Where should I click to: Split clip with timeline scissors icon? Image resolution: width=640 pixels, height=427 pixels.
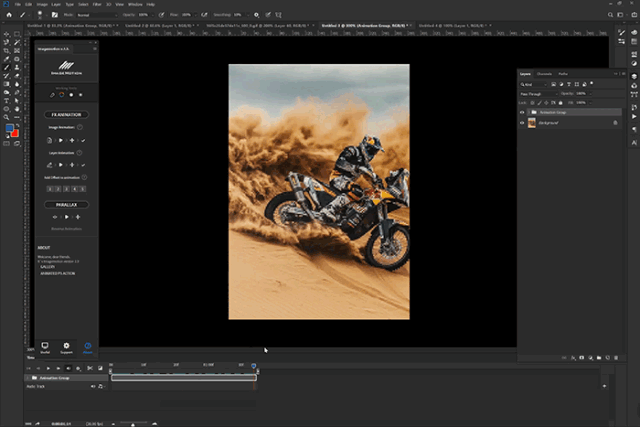coord(88,368)
